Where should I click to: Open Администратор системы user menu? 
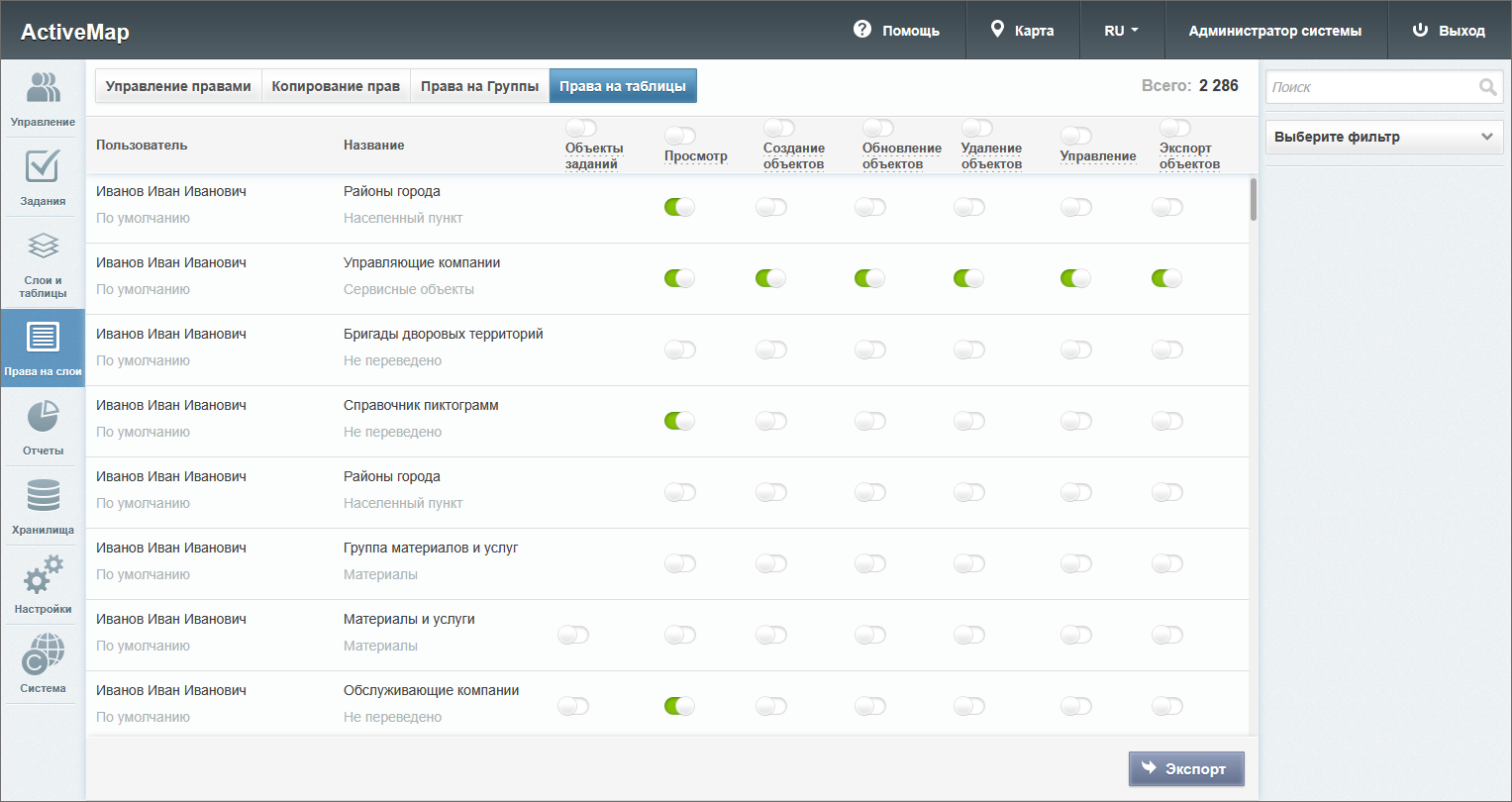tap(1274, 31)
